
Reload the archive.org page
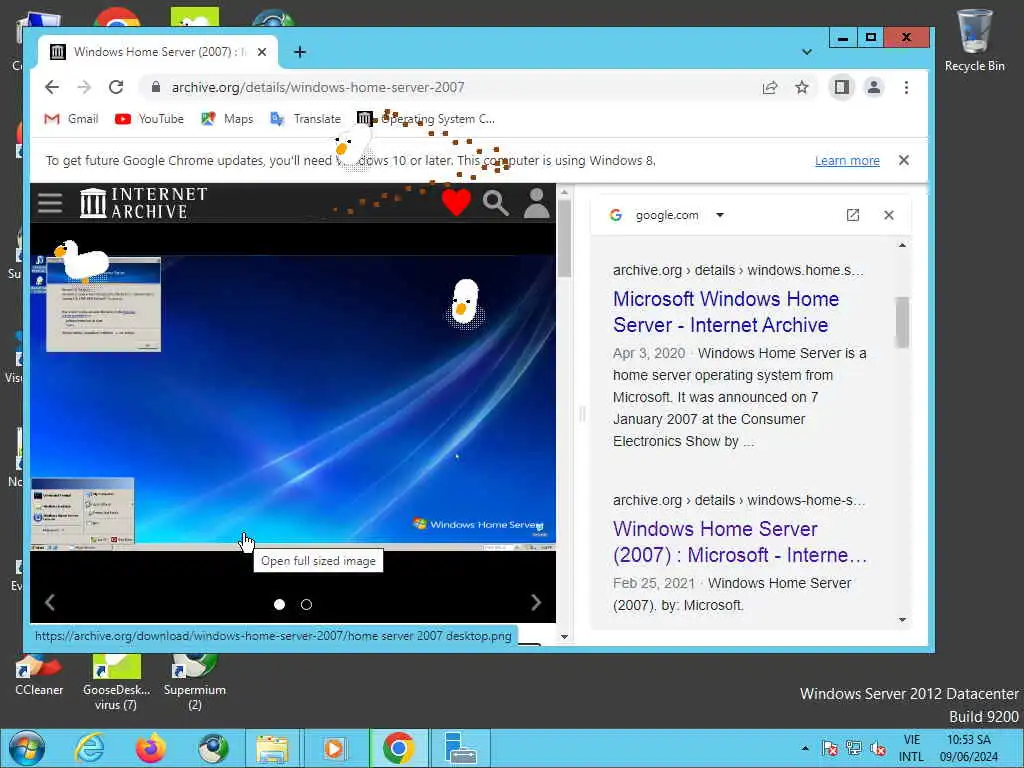[116, 87]
